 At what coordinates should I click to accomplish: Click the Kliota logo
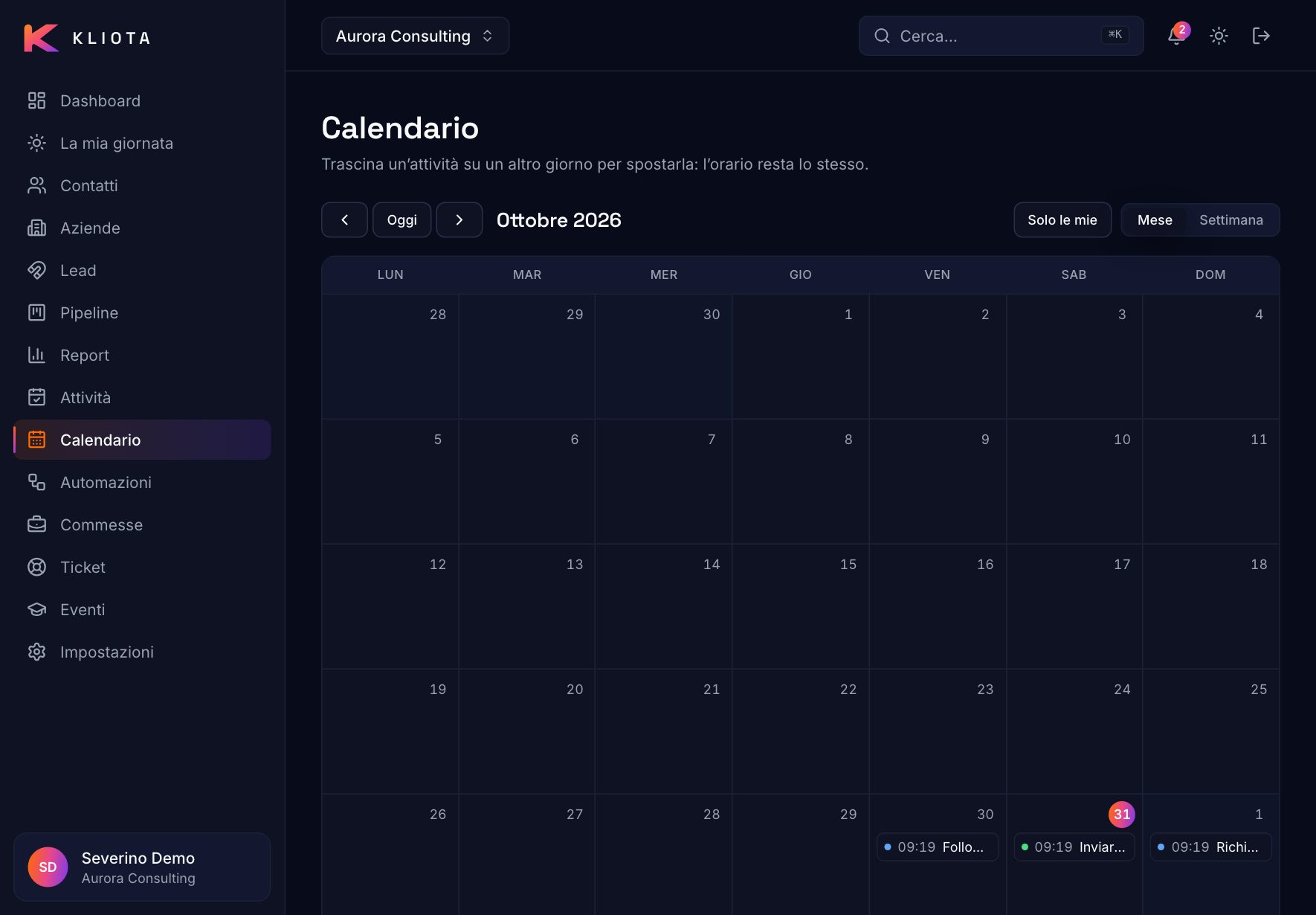pyautogui.click(x=87, y=38)
